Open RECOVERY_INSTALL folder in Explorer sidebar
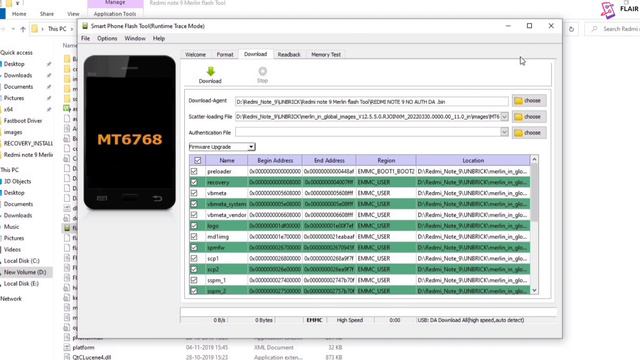 pos(28,144)
